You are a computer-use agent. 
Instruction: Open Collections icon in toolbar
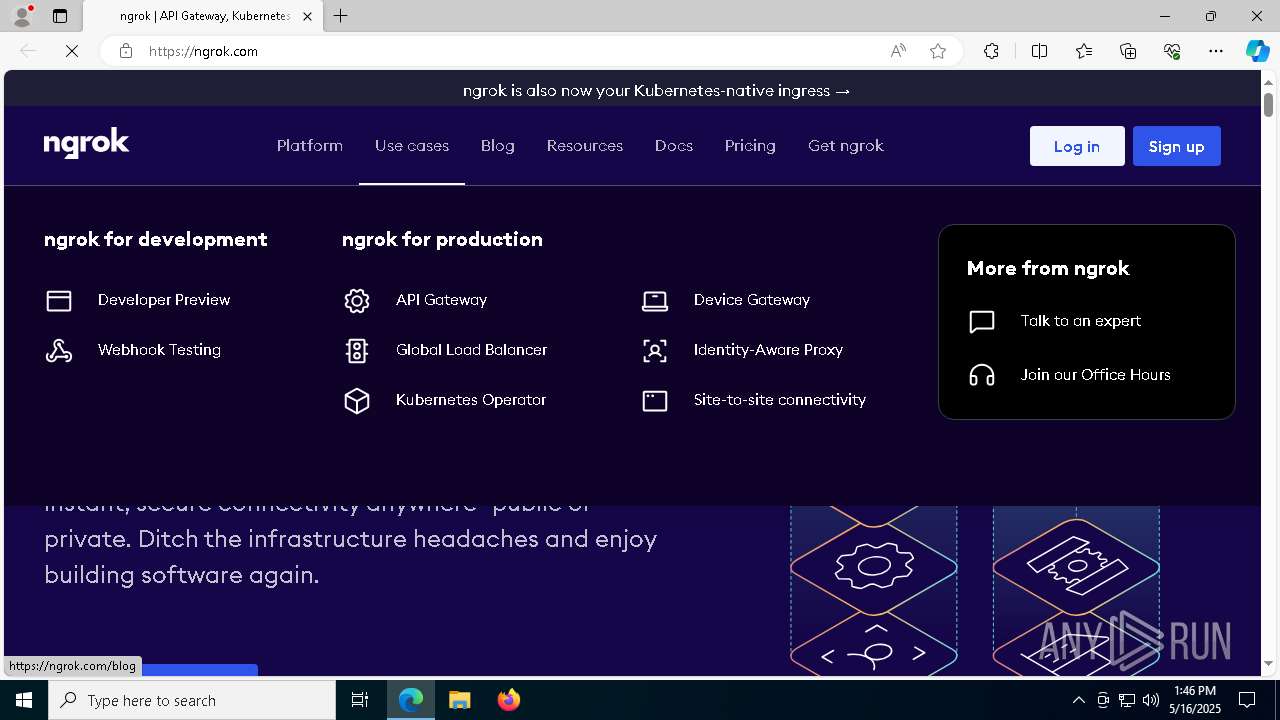point(1128,51)
